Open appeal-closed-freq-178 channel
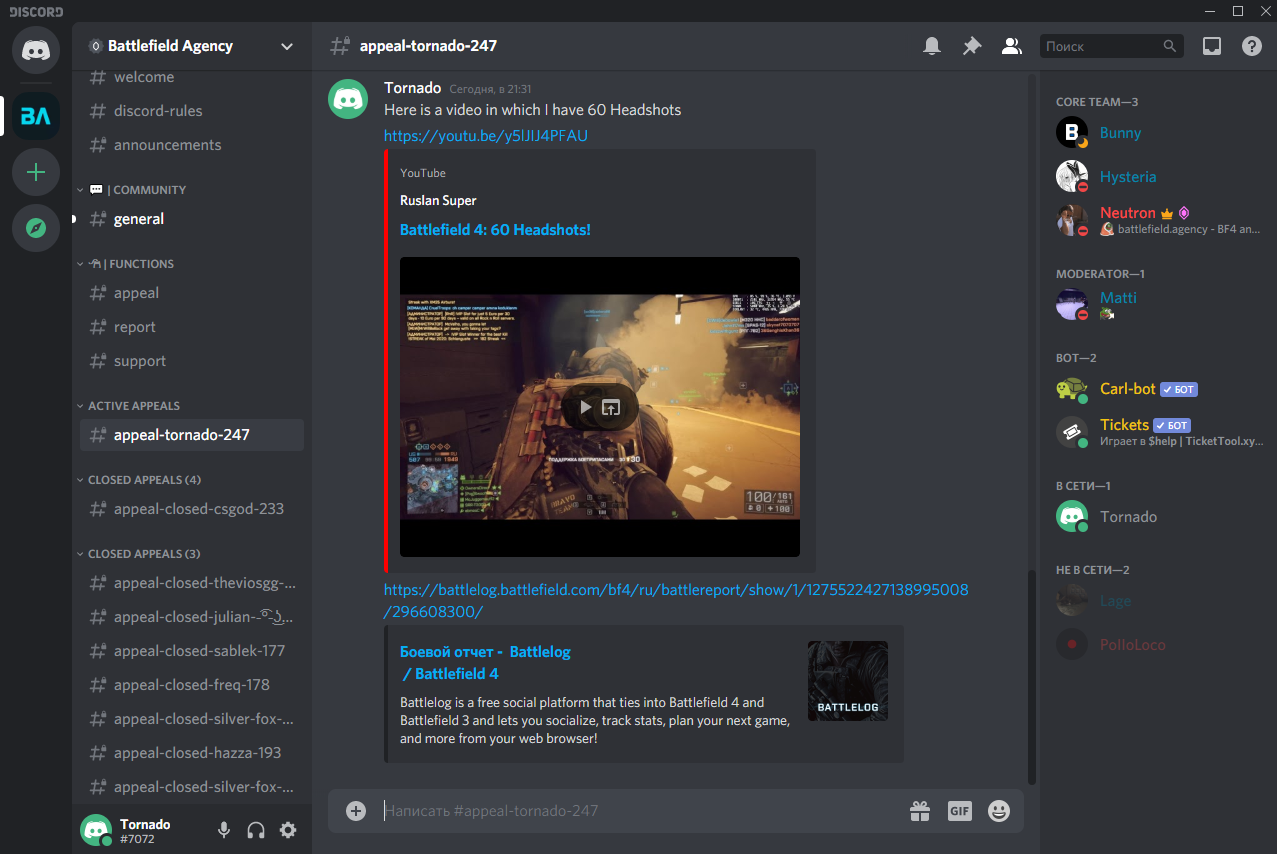The width and height of the screenshot is (1277, 854). click(x=192, y=685)
